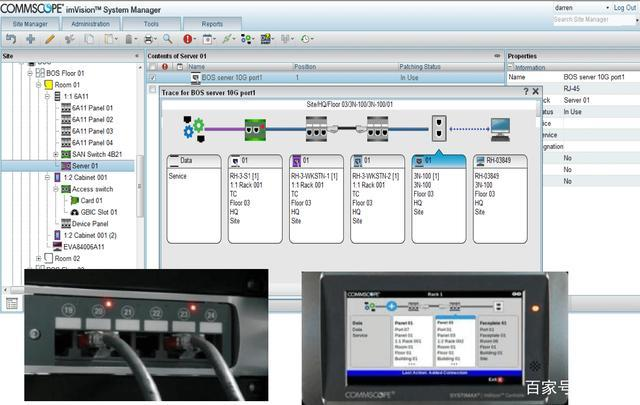Open the darren user dropdown

[607, 8]
